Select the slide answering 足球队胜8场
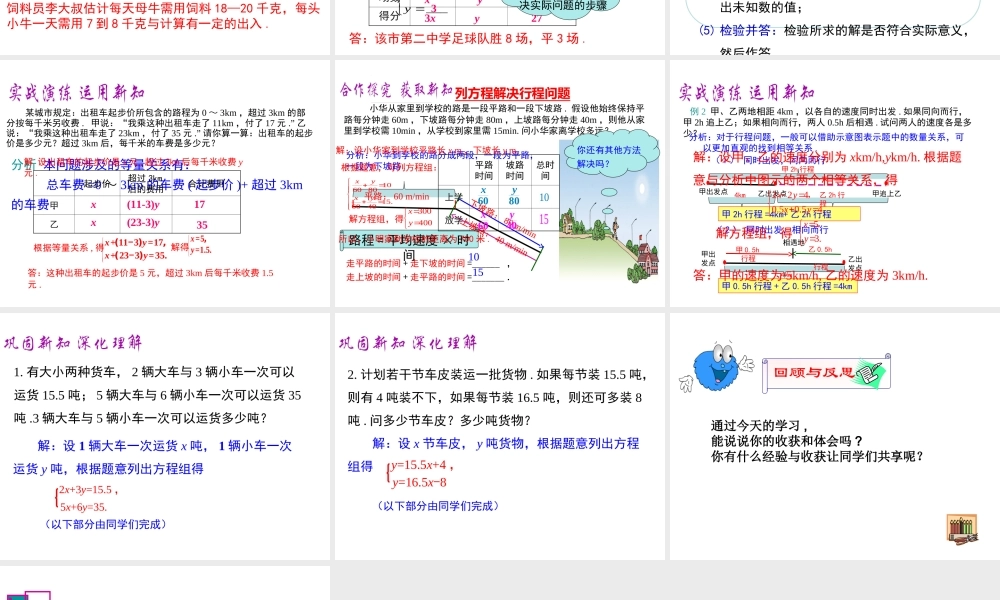This screenshot has height=600, width=1000. coord(499,27)
